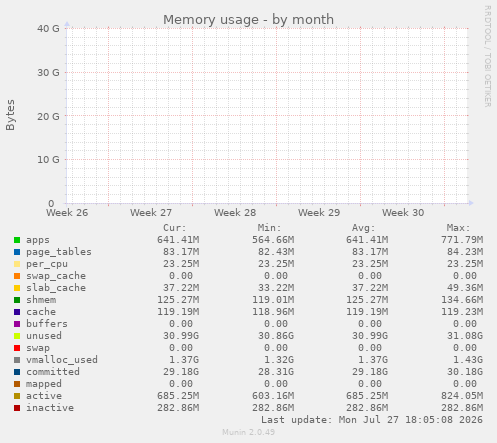This screenshot has height=443, width=497.
Task: Click the inactive dark red swatch
Action: point(17,408)
